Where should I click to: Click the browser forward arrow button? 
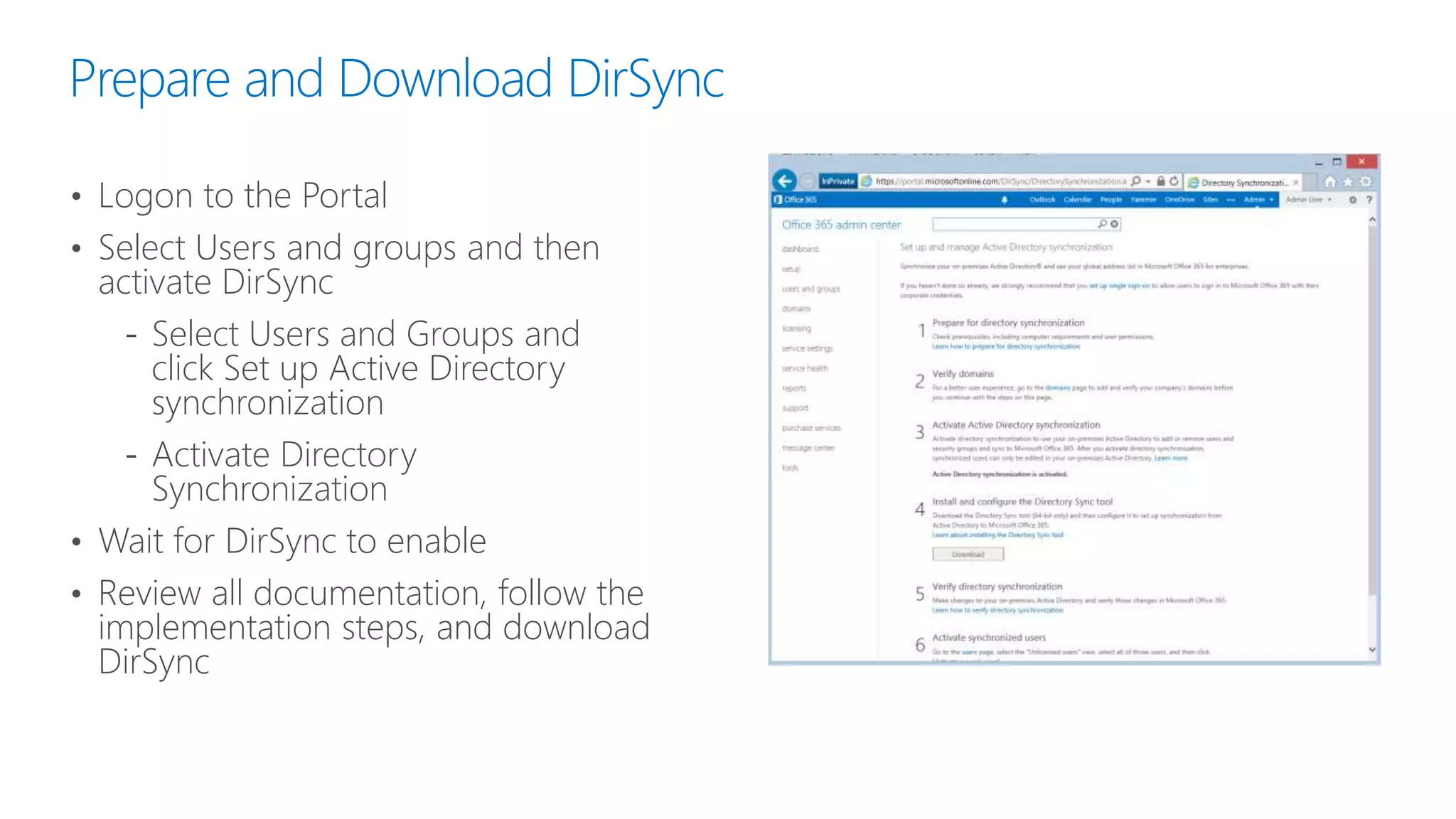(808, 181)
